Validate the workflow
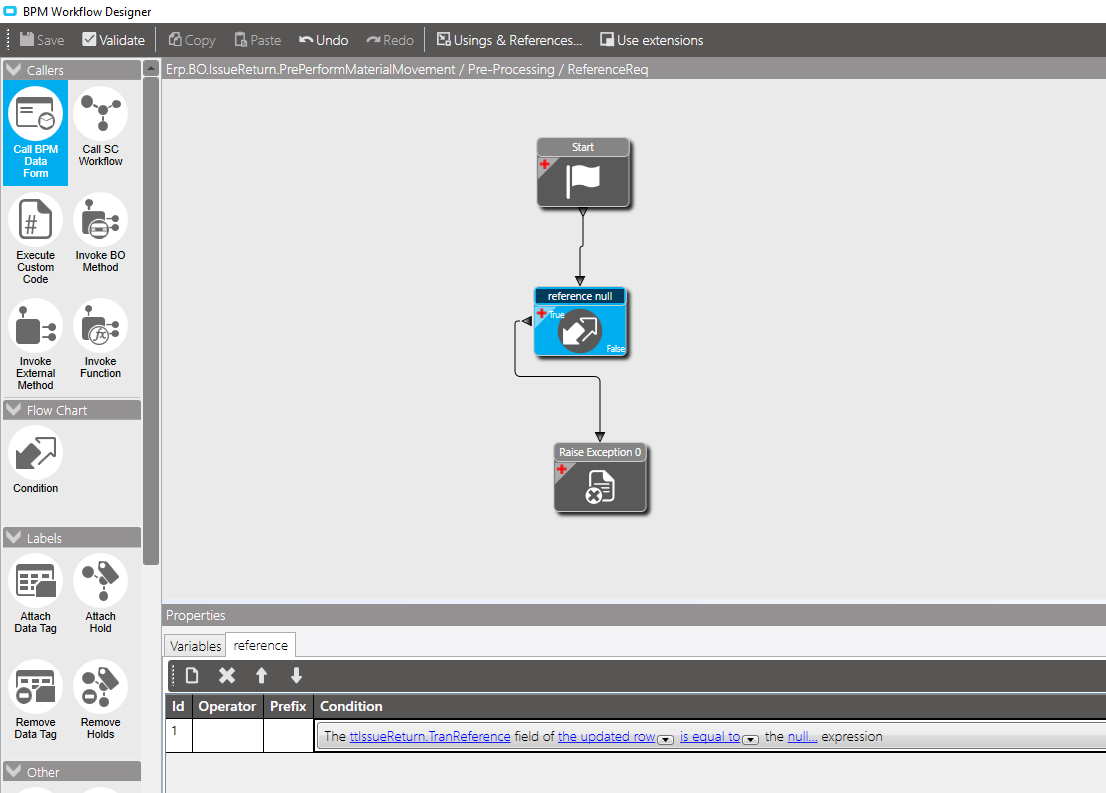Screen dimensions: 1106x793 pyautogui.click(x=114, y=40)
